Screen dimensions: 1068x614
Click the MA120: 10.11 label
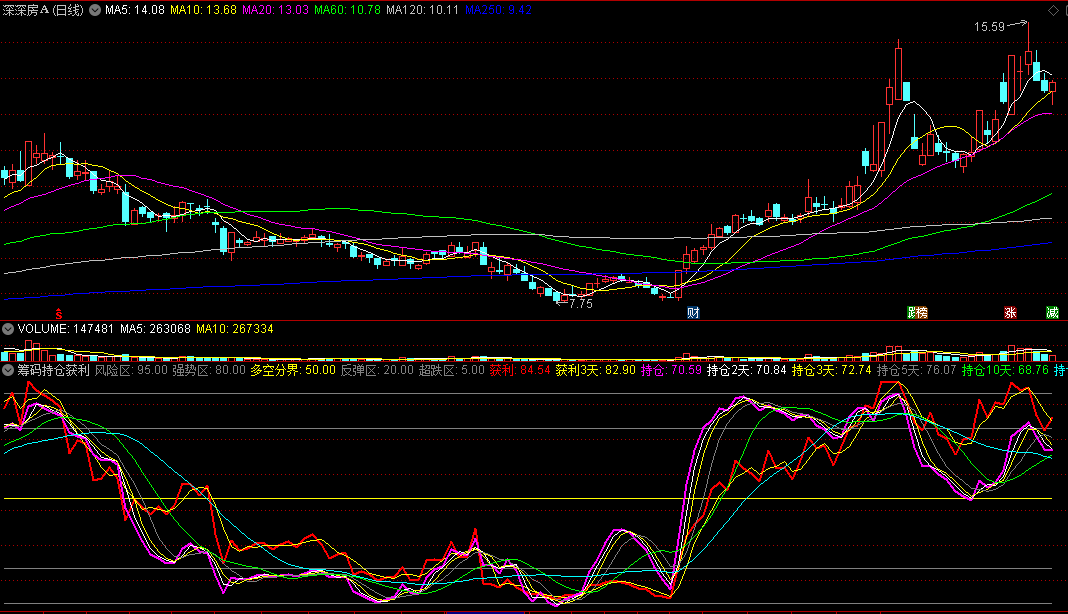tap(422, 10)
